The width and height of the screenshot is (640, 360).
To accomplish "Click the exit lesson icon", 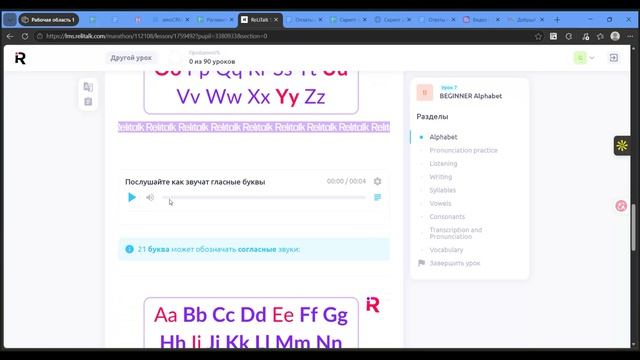I will tap(614, 58).
